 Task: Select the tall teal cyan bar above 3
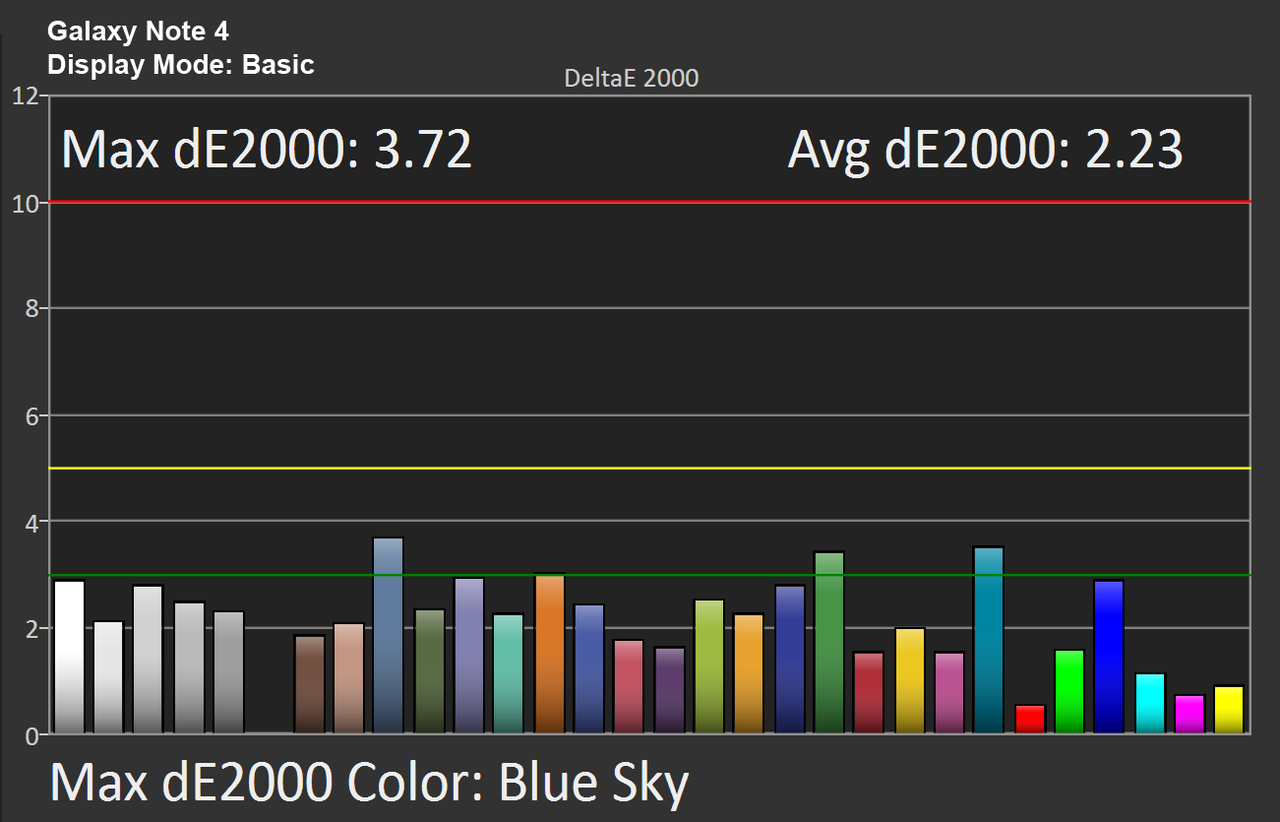pos(988,640)
